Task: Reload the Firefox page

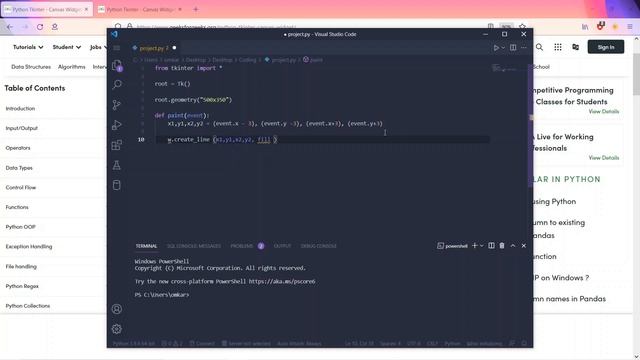Action: (x=40, y=27)
